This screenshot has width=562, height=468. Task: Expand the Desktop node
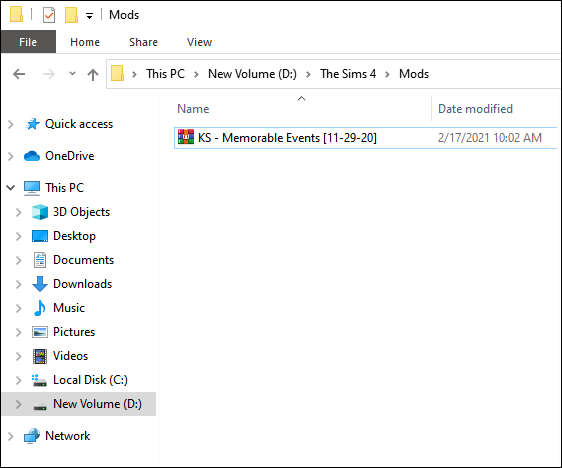pos(19,237)
